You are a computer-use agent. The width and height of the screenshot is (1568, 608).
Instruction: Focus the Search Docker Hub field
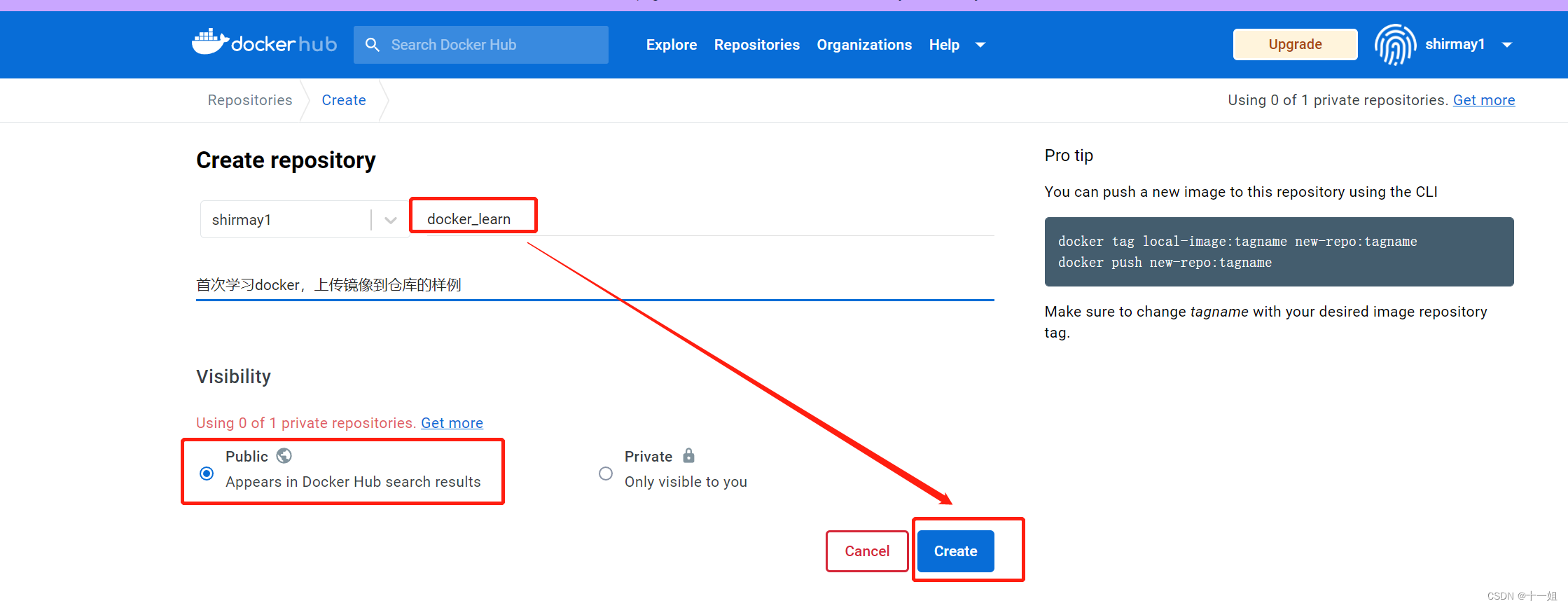click(481, 45)
